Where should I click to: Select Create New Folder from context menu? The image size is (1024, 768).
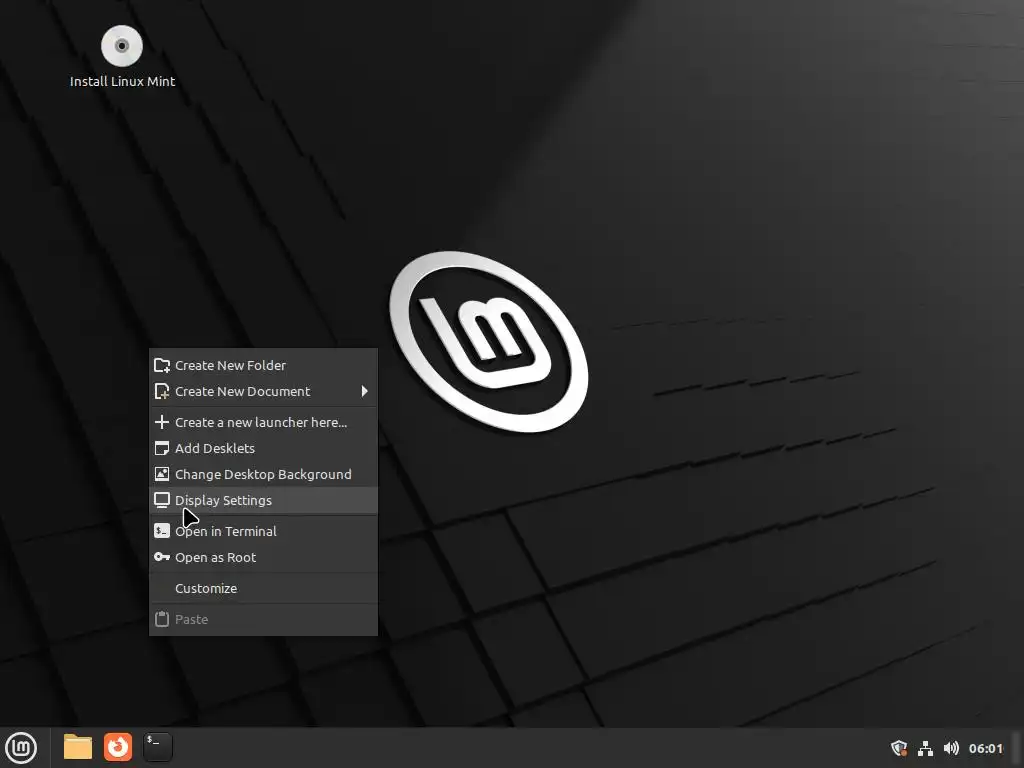click(263, 366)
